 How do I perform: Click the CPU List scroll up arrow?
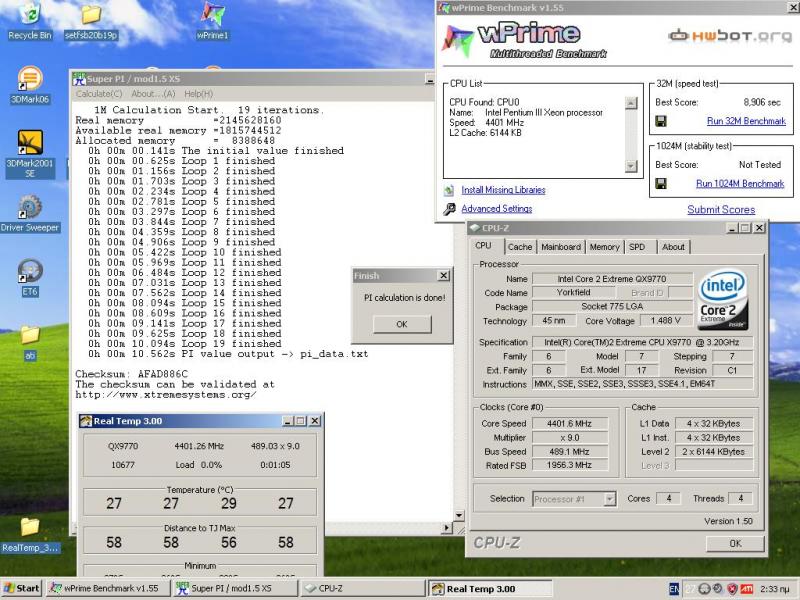point(631,103)
